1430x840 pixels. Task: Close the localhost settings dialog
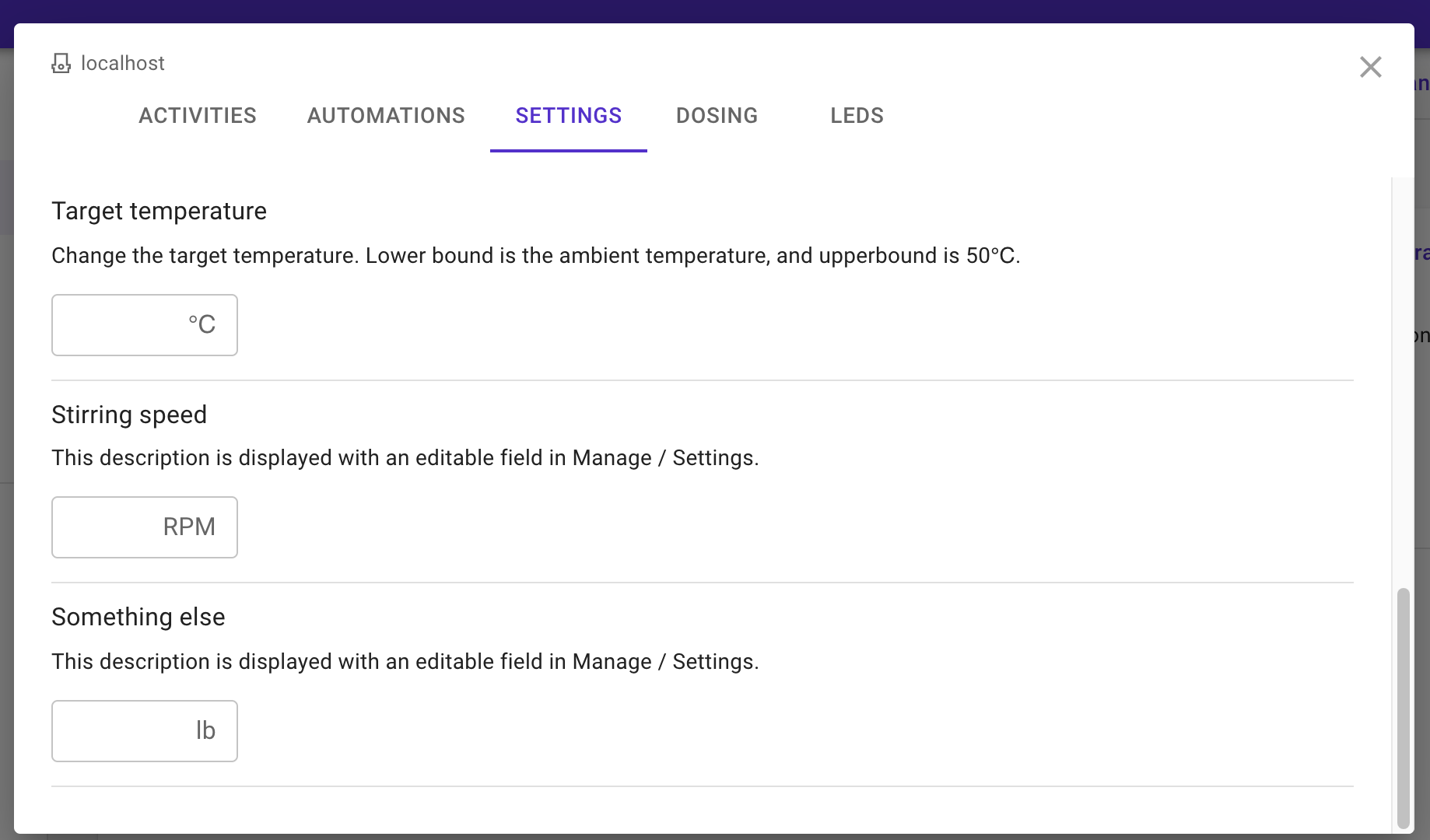point(1370,67)
